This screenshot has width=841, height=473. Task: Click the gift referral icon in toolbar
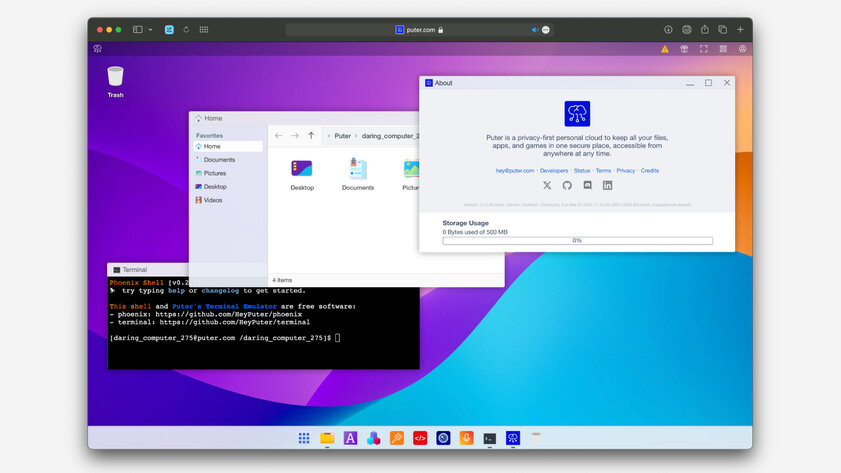point(684,49)
